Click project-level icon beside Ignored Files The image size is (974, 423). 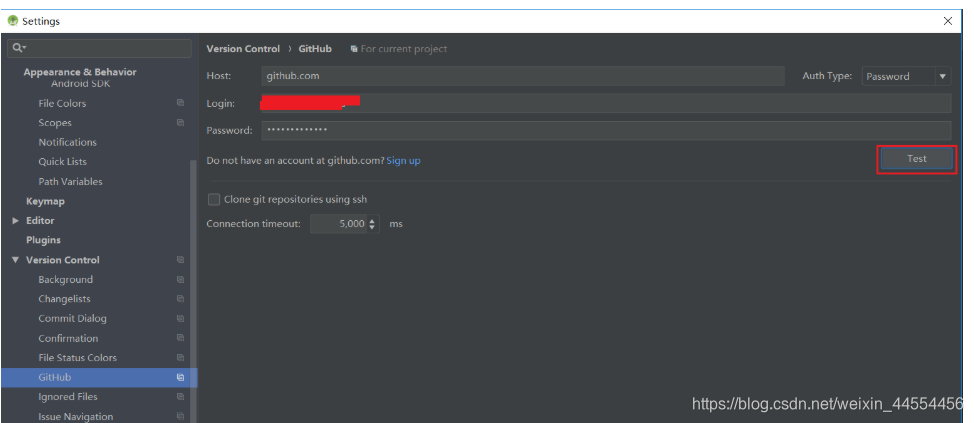coord(180,397)
